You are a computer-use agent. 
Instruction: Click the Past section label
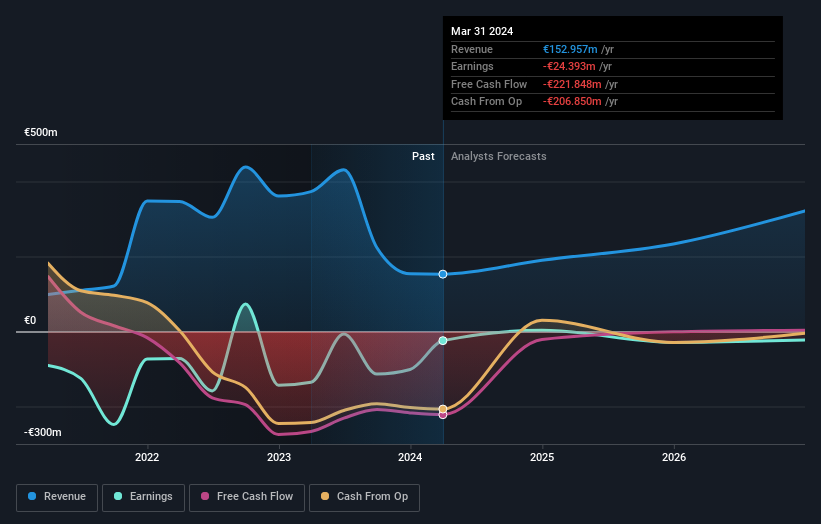coord(423,157)
